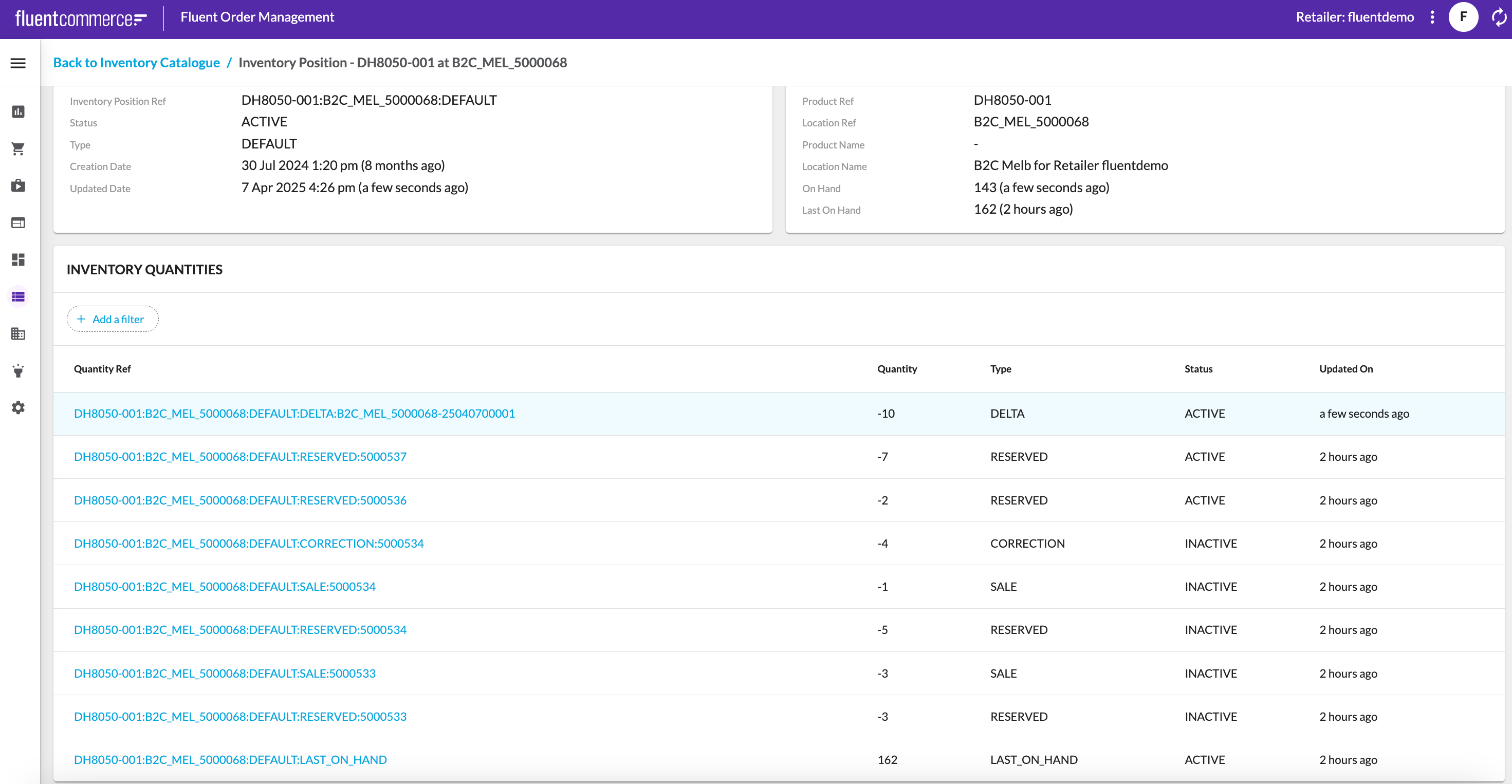Open the shopping cart orders icon
The height and width of the screenshot is (784, 1512).
tap(18, 148)
